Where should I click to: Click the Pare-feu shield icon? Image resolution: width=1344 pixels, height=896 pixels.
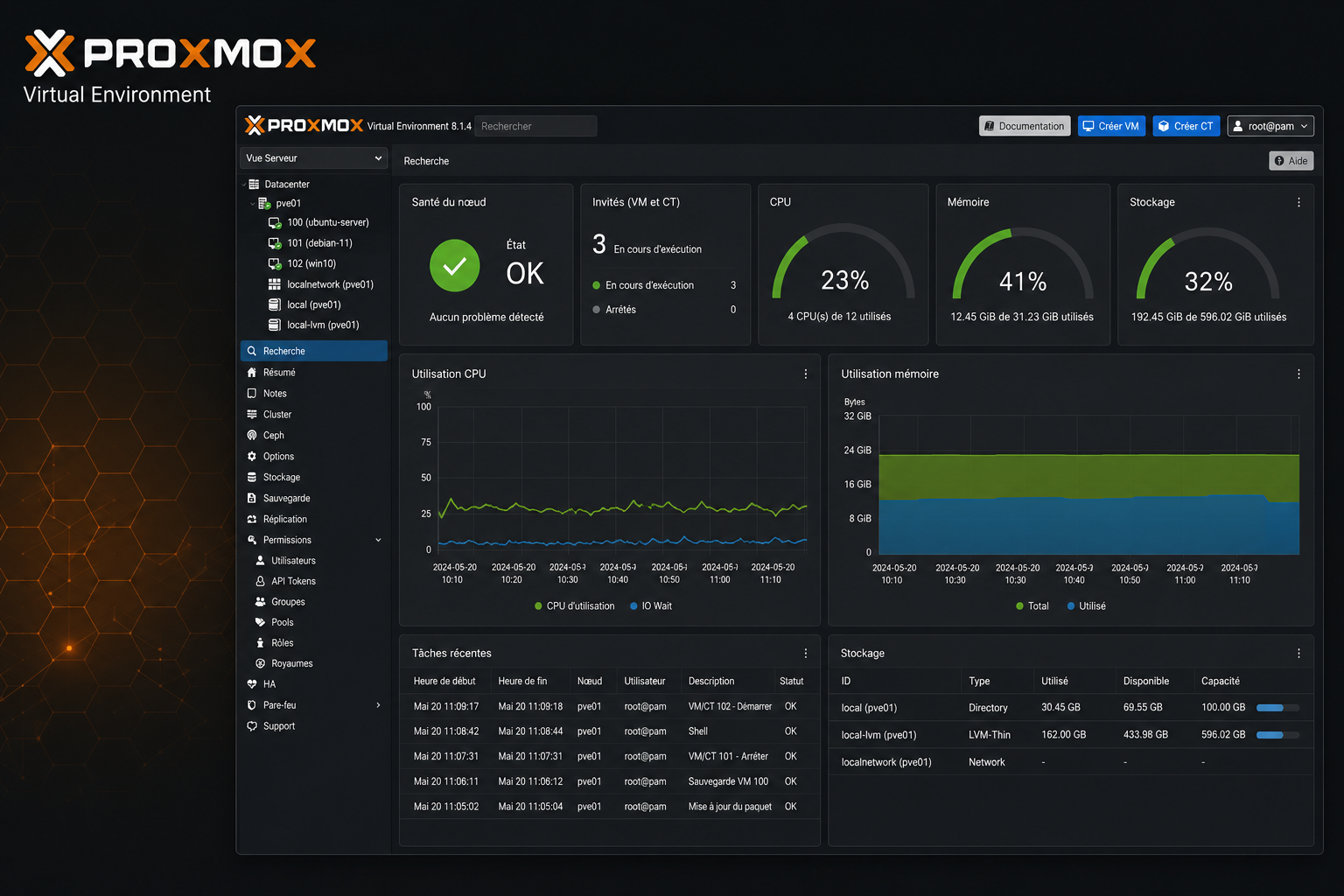point(252,705)
